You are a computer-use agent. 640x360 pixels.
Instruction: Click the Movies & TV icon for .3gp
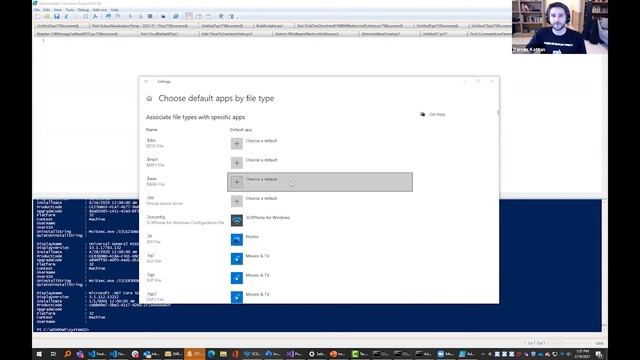click(x=237, y=278)
